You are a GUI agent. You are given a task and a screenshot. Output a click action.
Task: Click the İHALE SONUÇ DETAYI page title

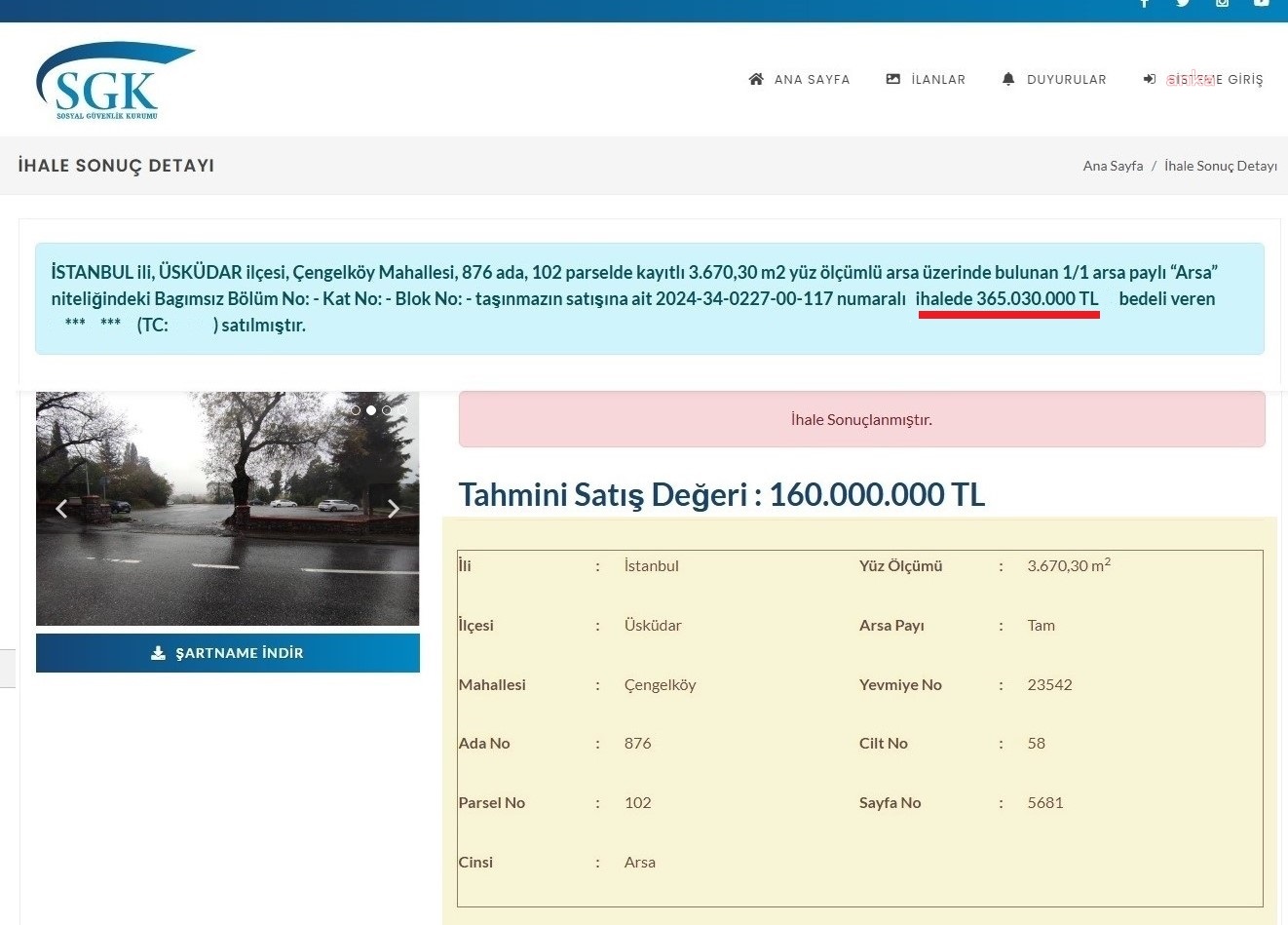click(x=116, y=166)
